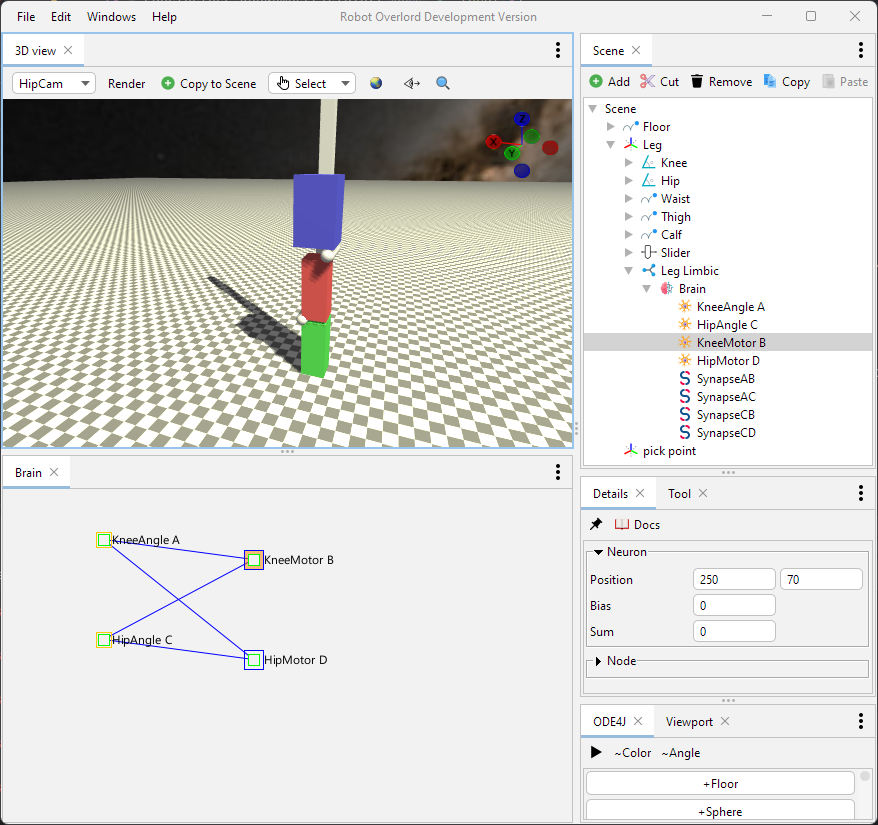878x825 pixels.
Task: Expand the Knee tree node
Action: pyautogui.click(x=628, y=162)
